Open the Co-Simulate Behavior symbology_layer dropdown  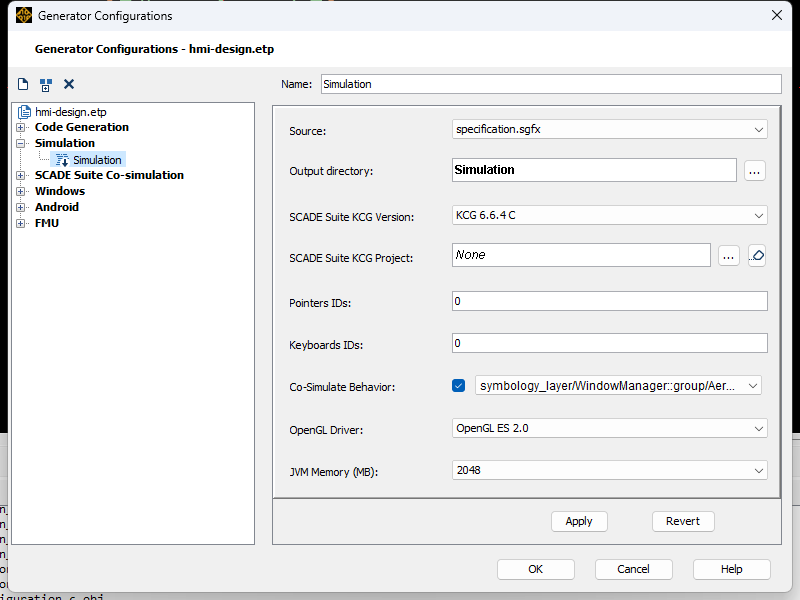coord(618,386)
